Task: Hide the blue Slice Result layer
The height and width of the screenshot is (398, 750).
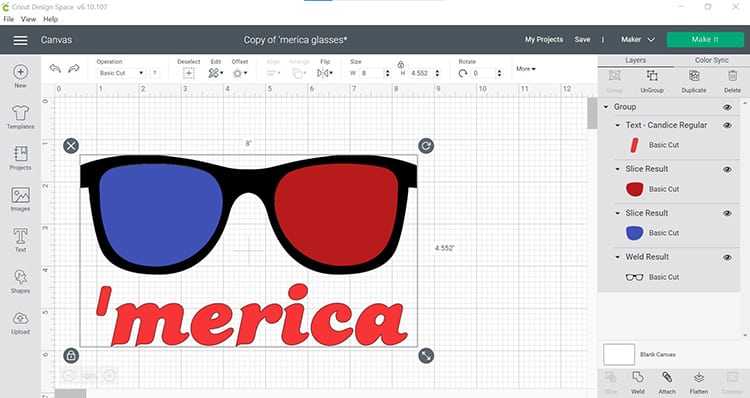Action: pyautogui.click(x=728, y=213)
